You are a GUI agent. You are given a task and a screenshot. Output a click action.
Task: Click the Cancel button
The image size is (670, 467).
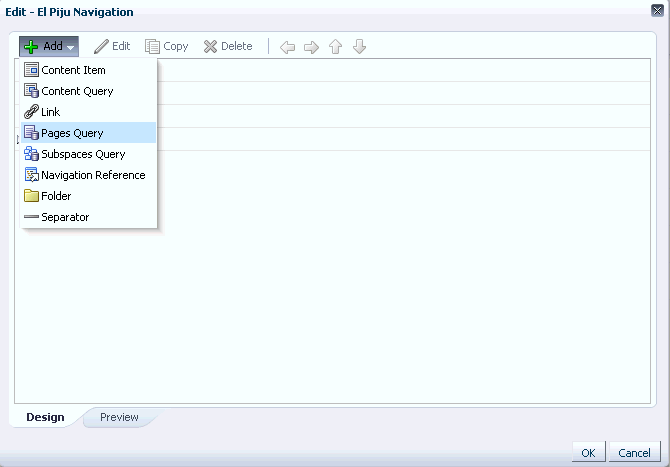634,452
